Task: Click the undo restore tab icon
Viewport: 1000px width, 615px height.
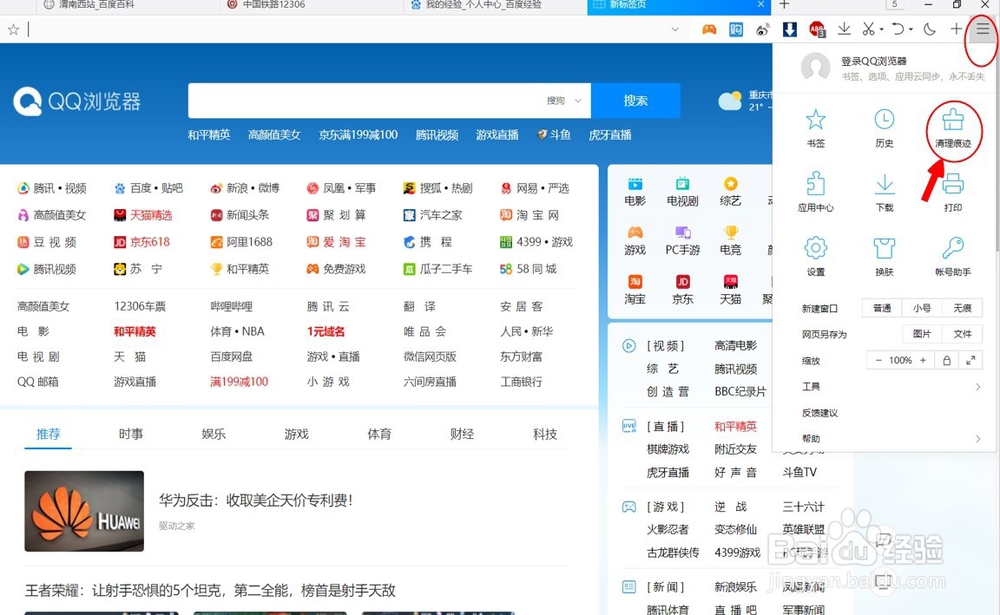Action: [x=898, y=29]
